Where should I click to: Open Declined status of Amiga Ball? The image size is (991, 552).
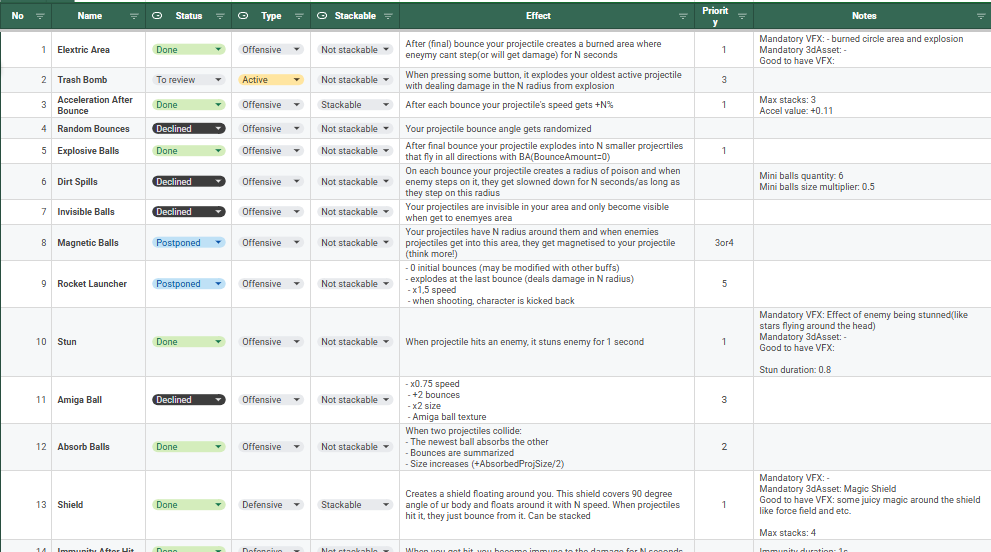(188, 400)
